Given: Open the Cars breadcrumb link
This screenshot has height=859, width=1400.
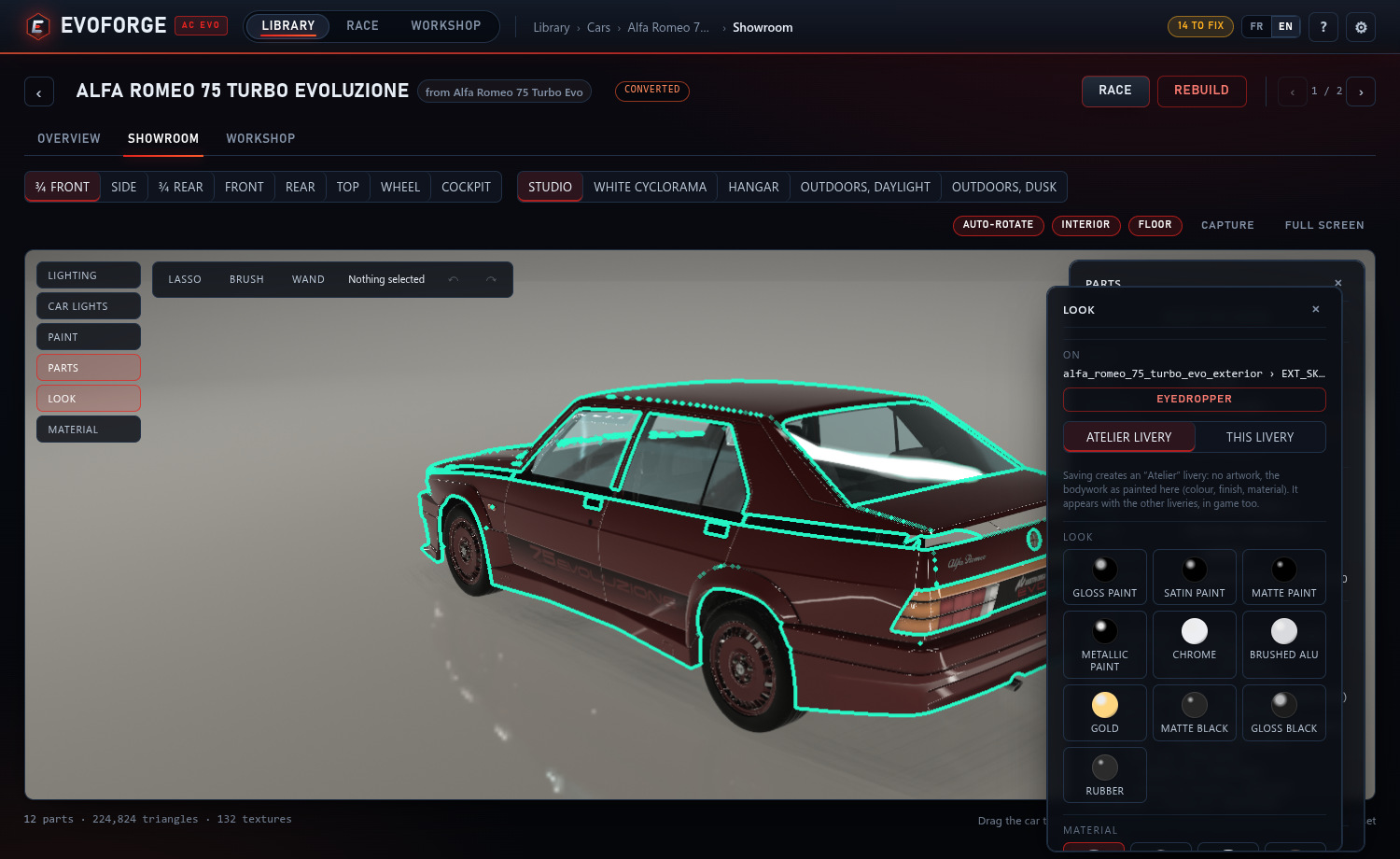Looking at the screenshot, I should tap(598, 27).
